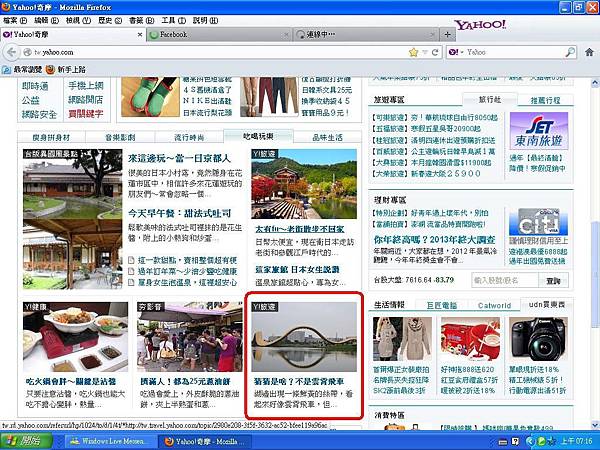Switch to Windows Live Messenger taskbar item
The image size is (600, 450).
(109, 441)
